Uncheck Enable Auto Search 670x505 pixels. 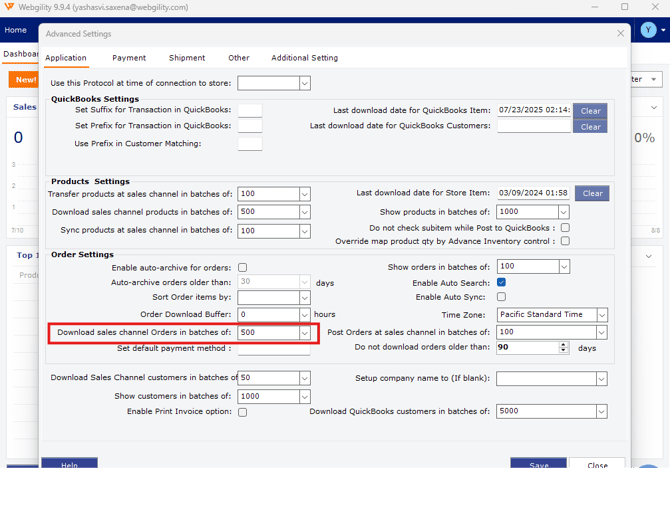coord(501,283)
